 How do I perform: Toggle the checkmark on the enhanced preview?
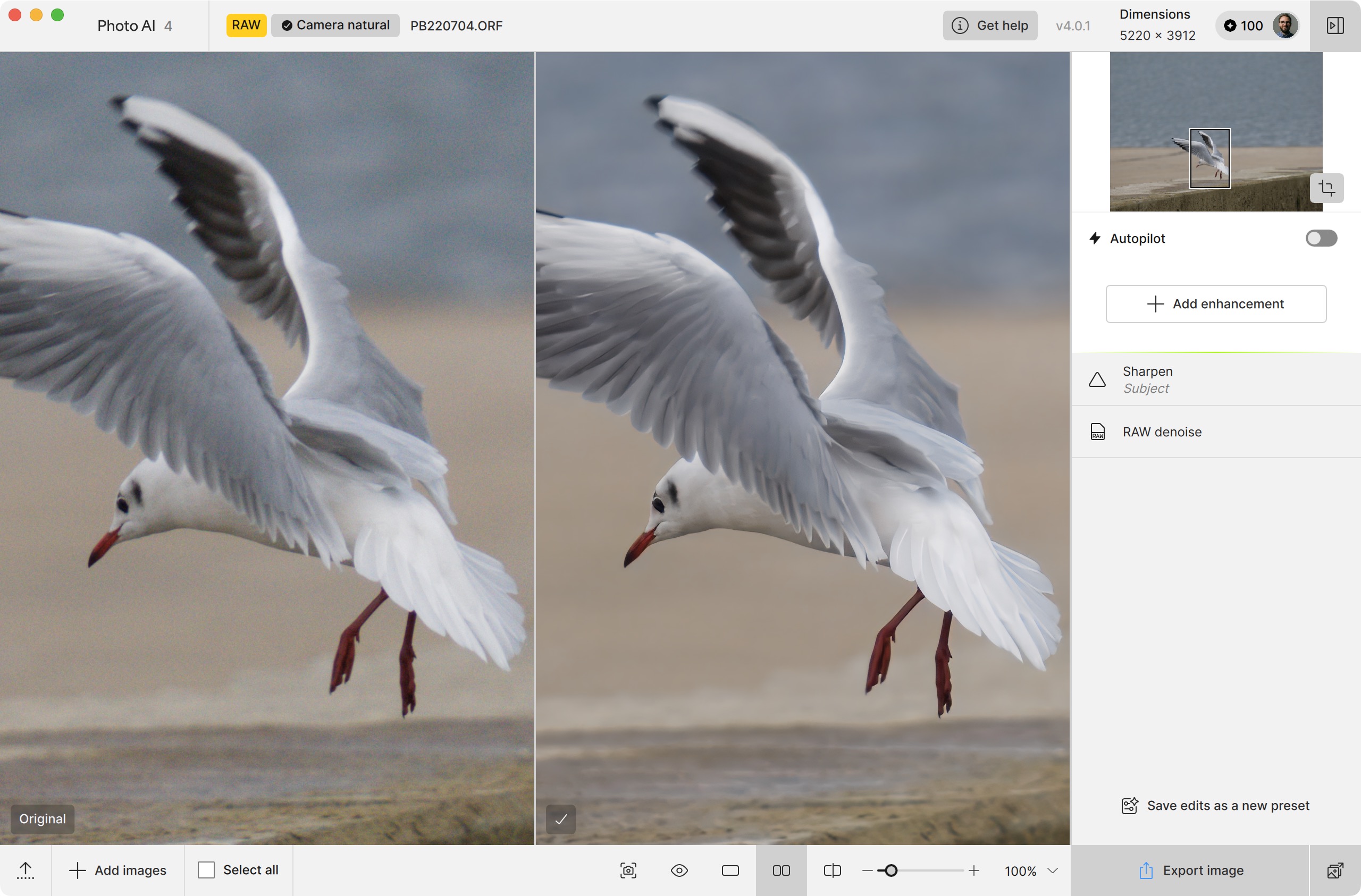coord(560,819)
